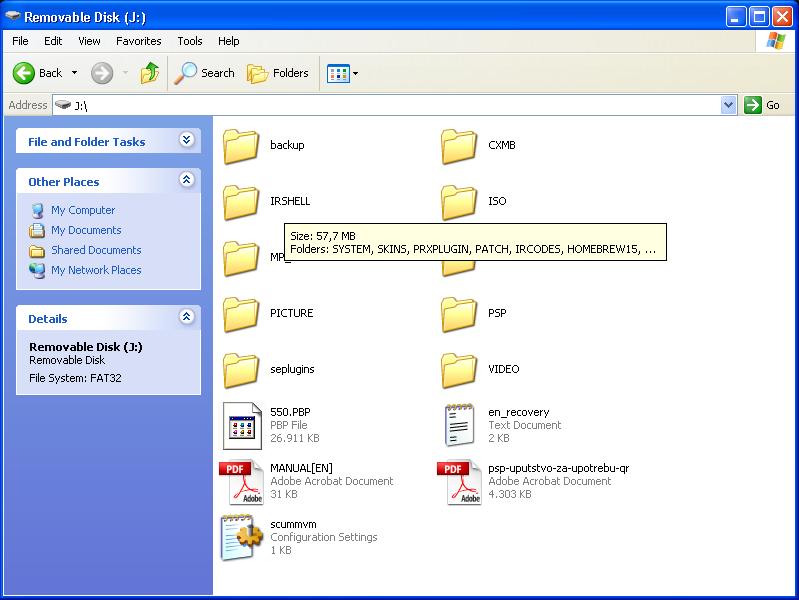Expand File and Folder Tasks panel

tap(187, 140)
